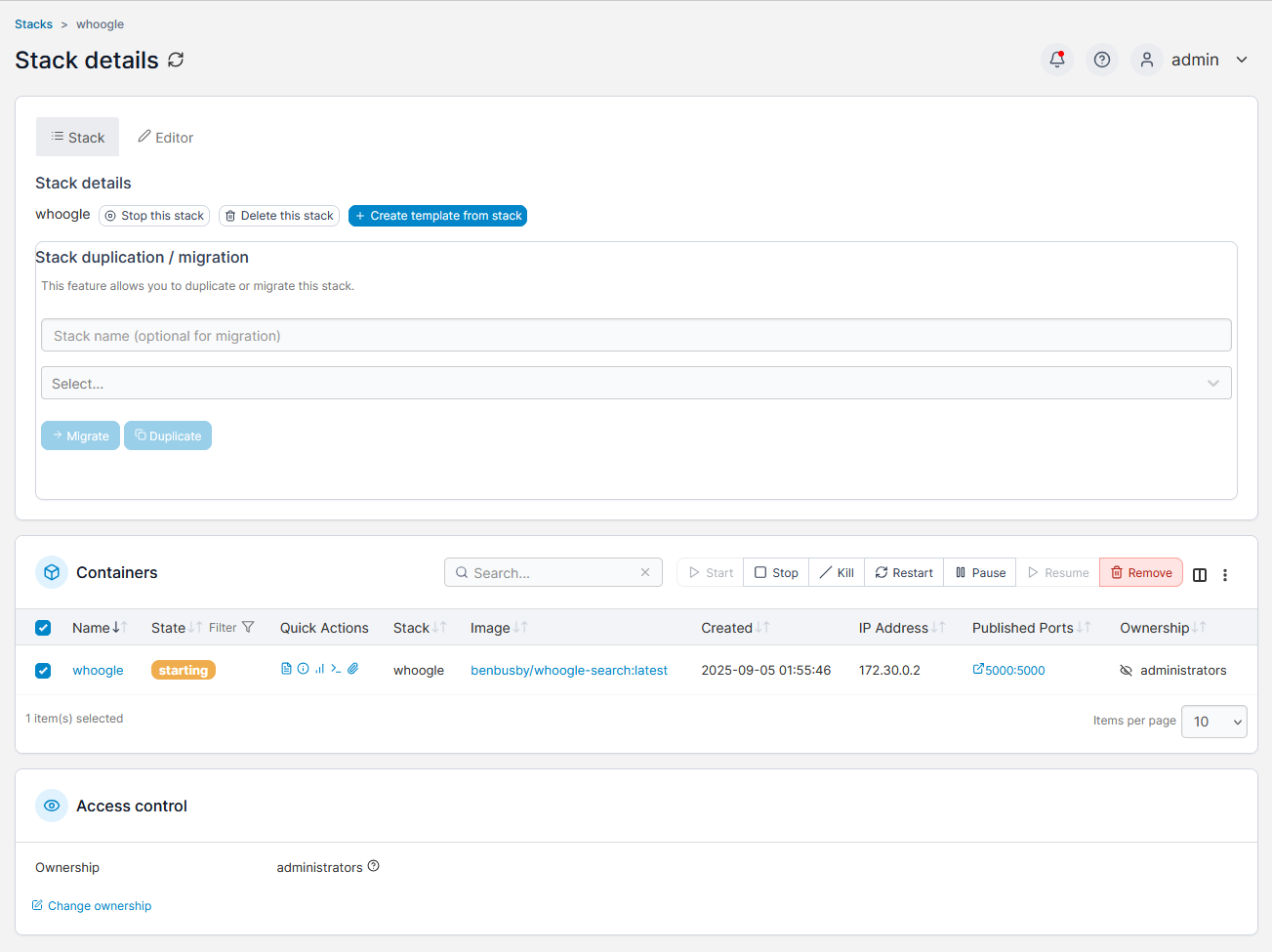1272x952 pixels.
Task: Deselect the whoogle container row checkbox
Action: pos(43,671)
